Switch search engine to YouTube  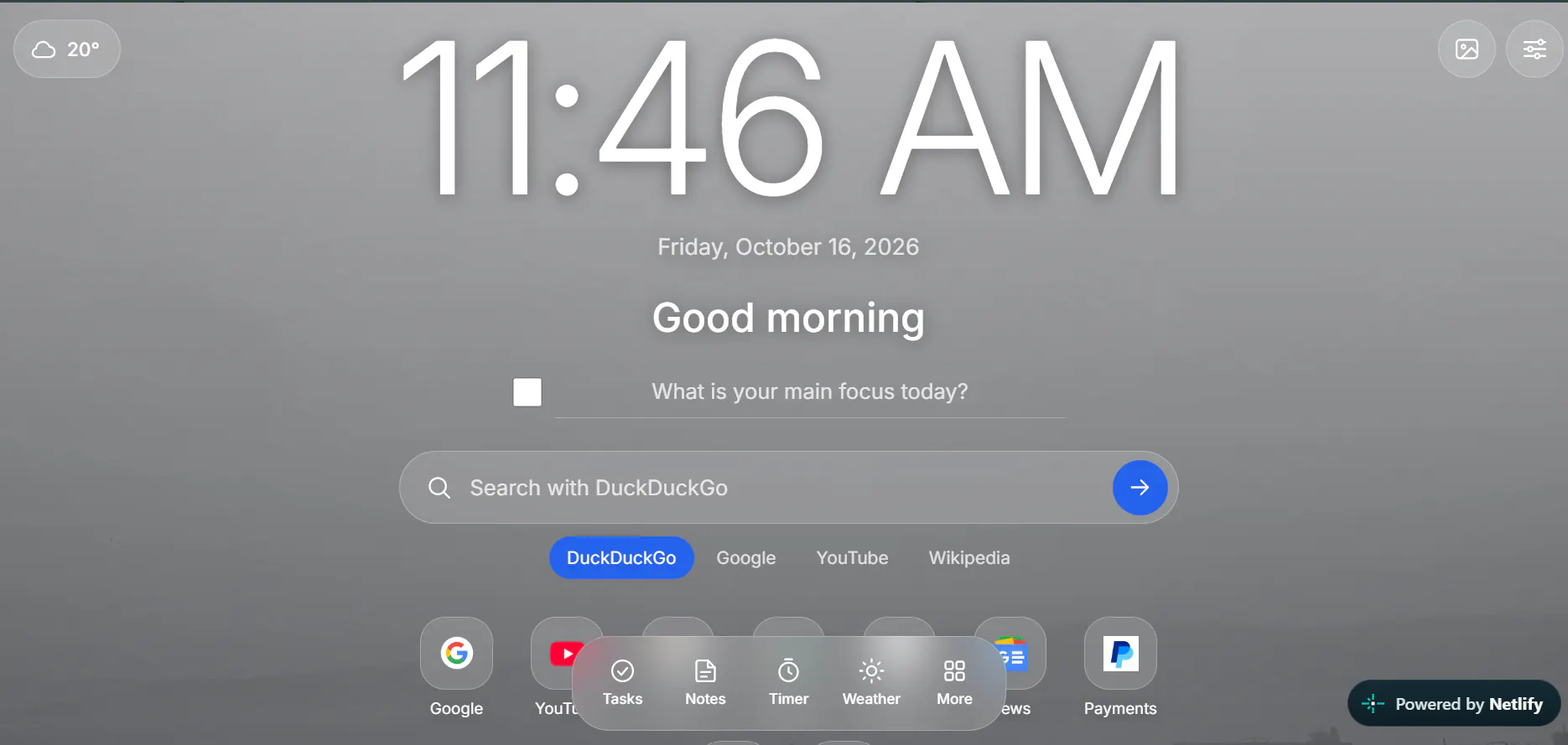[852, 558]
